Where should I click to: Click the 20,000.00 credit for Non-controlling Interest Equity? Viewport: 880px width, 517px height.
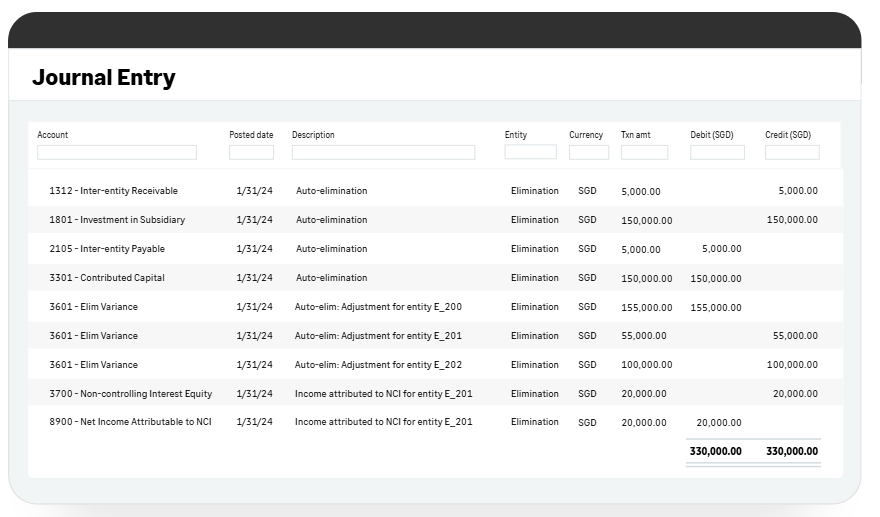pyautogui.click(x=795, y=394)
